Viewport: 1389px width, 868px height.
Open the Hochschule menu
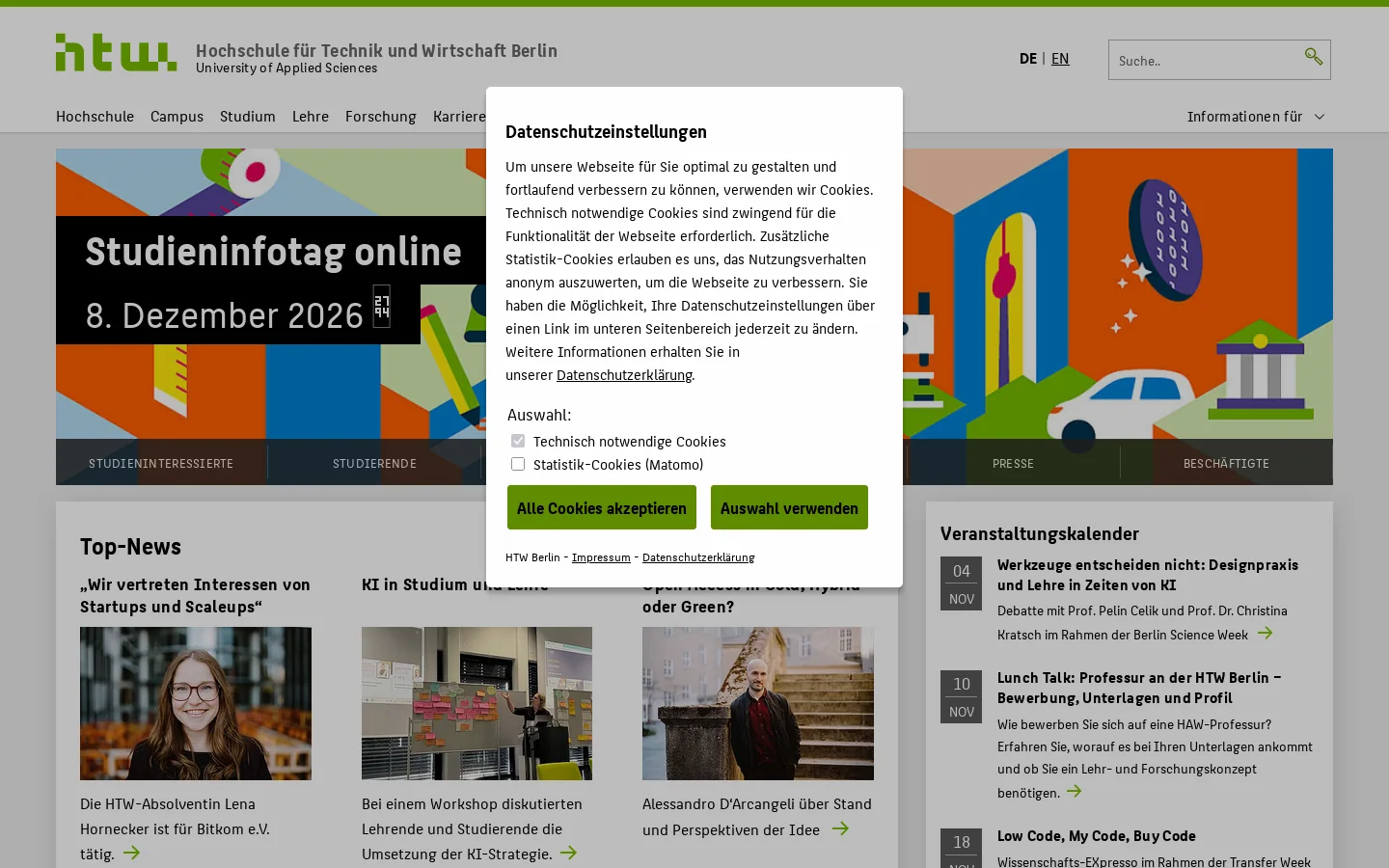coord(95,117)
